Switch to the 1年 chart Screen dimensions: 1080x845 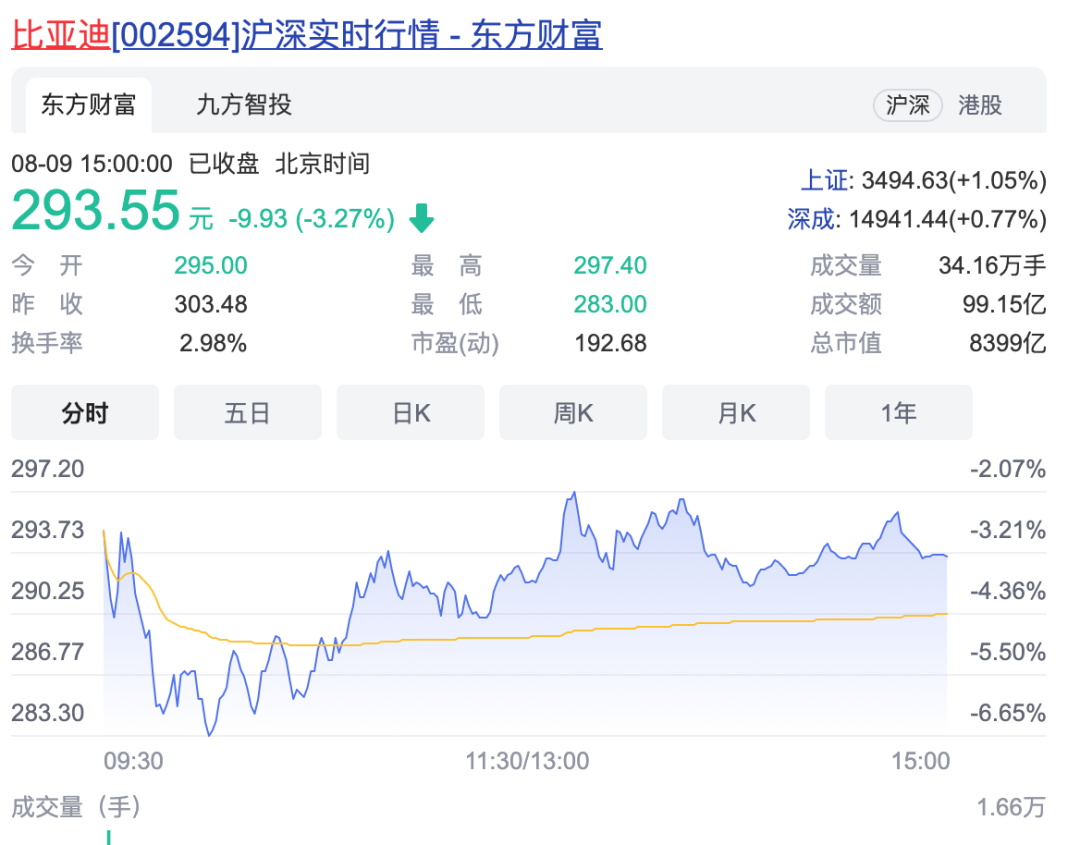[899, 413]
